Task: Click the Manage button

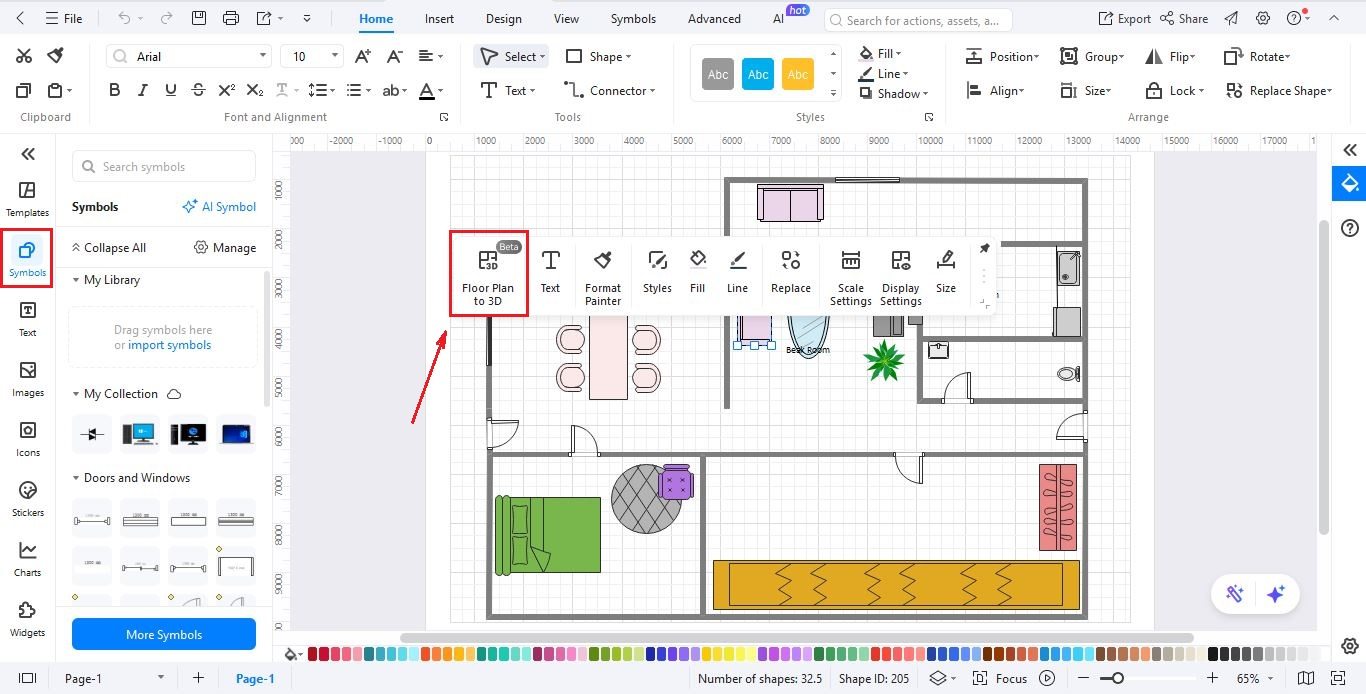Action: [225, 247]
